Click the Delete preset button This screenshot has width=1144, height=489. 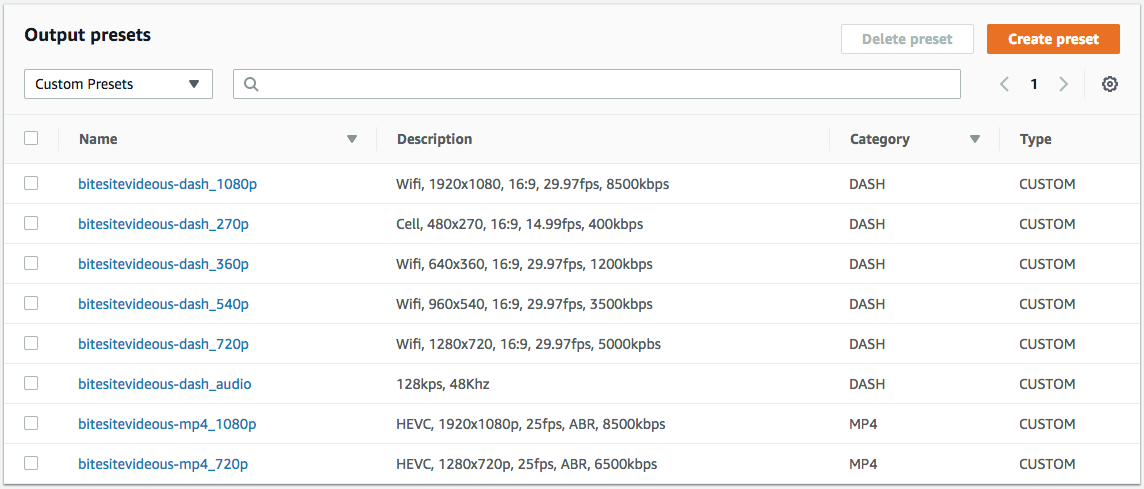click(907, 39)
